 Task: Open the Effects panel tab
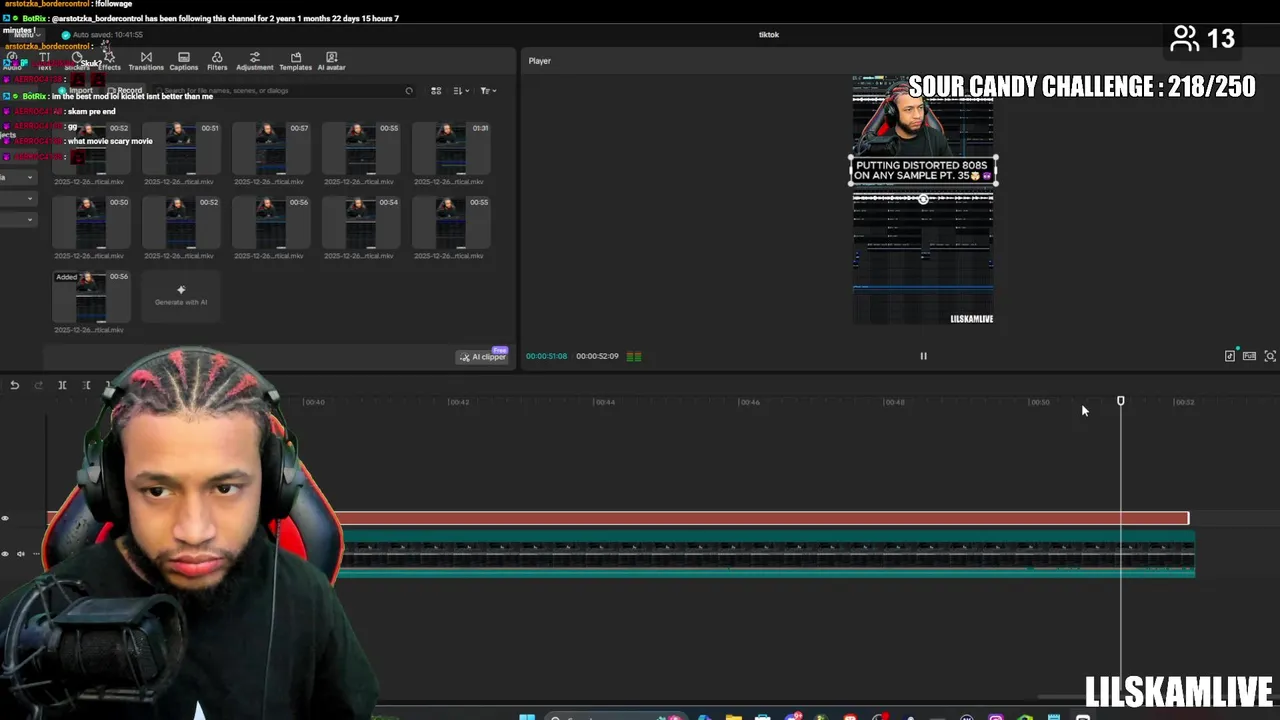tap(109, 61)
